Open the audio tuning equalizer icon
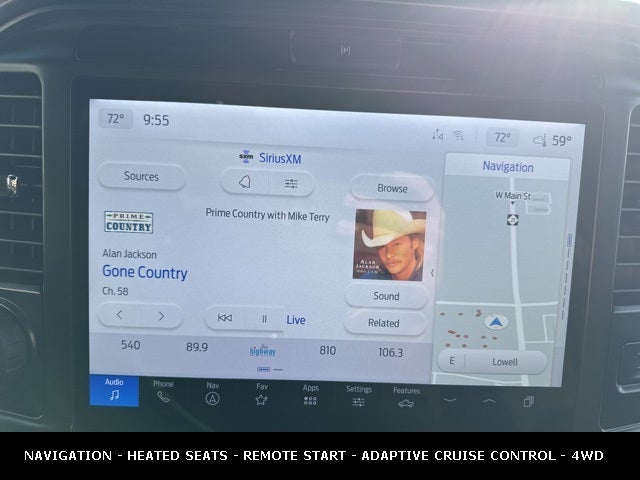The height and width of the screenshot is (480, 640). pos(291,183)
